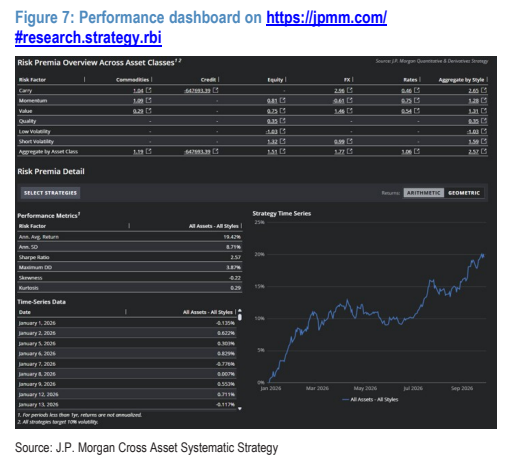Click the pop-out icon beside Short Volatility FX 0.99
The image size is (511, 462).
pos(349,141)
